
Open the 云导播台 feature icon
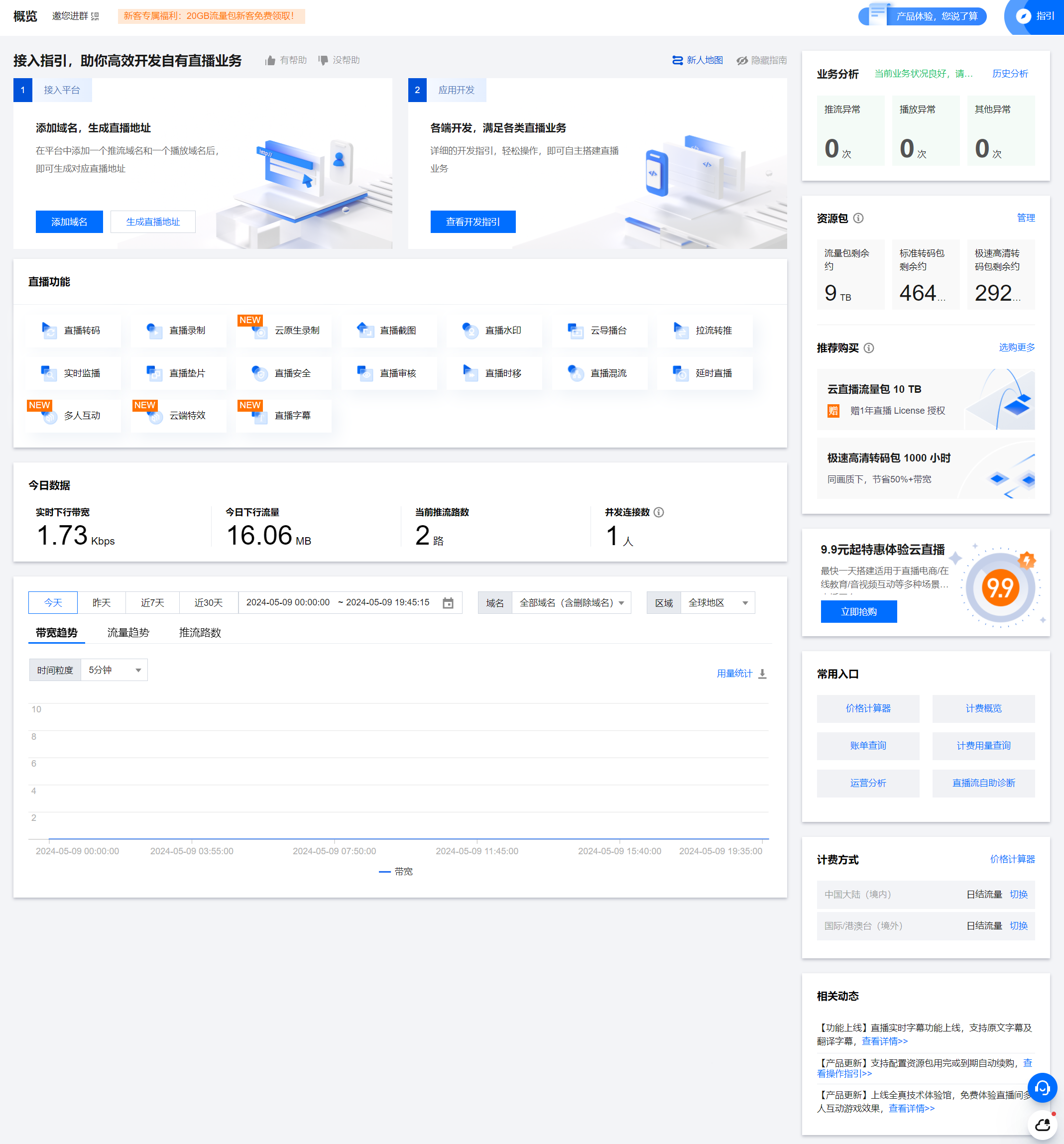coord(576,331)
